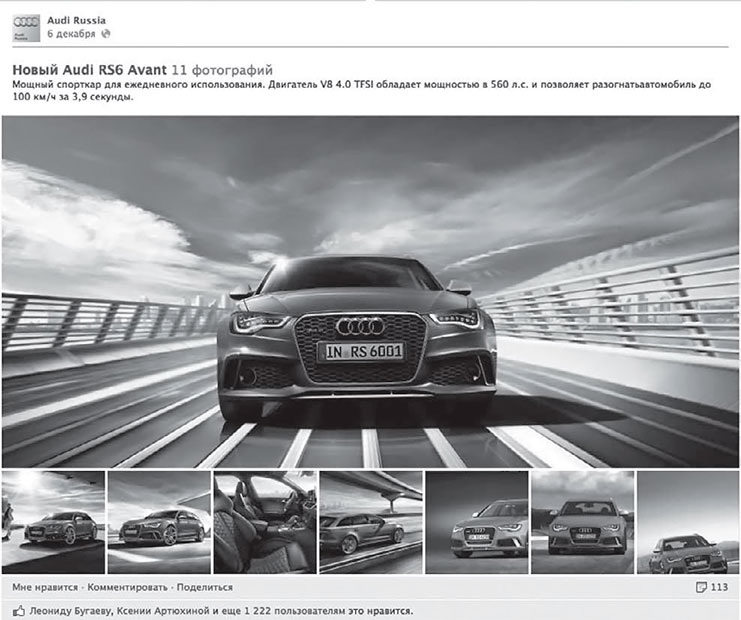The image size is (741, 620).
Task: Click the Audi Russia profile avatar
Action: 26,27
